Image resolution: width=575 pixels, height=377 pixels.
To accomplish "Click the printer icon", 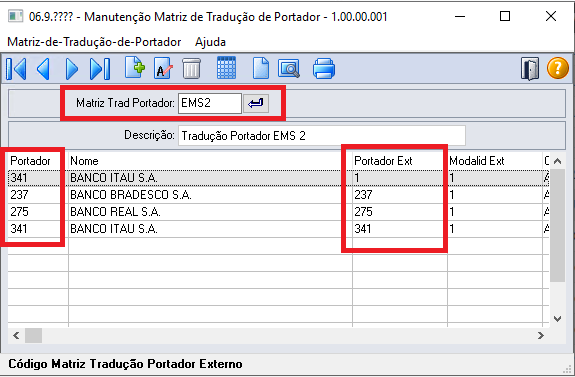I will tap(324, 69).
